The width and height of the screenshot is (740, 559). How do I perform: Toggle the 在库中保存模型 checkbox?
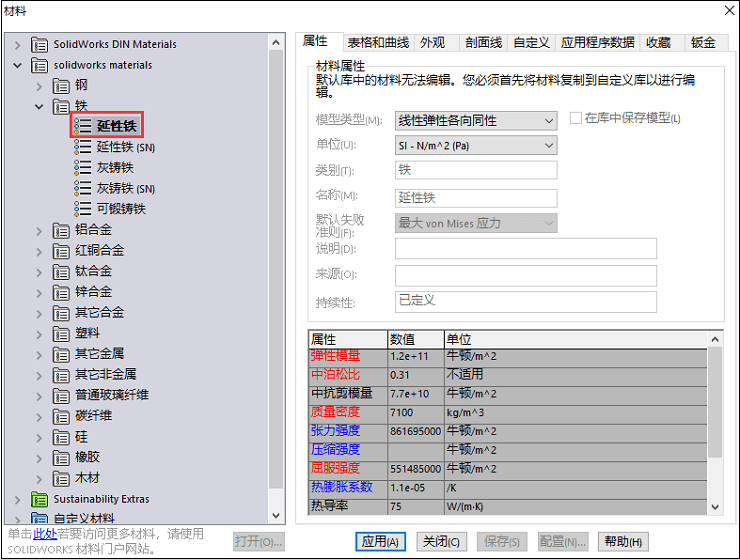[x=575, y=118]
